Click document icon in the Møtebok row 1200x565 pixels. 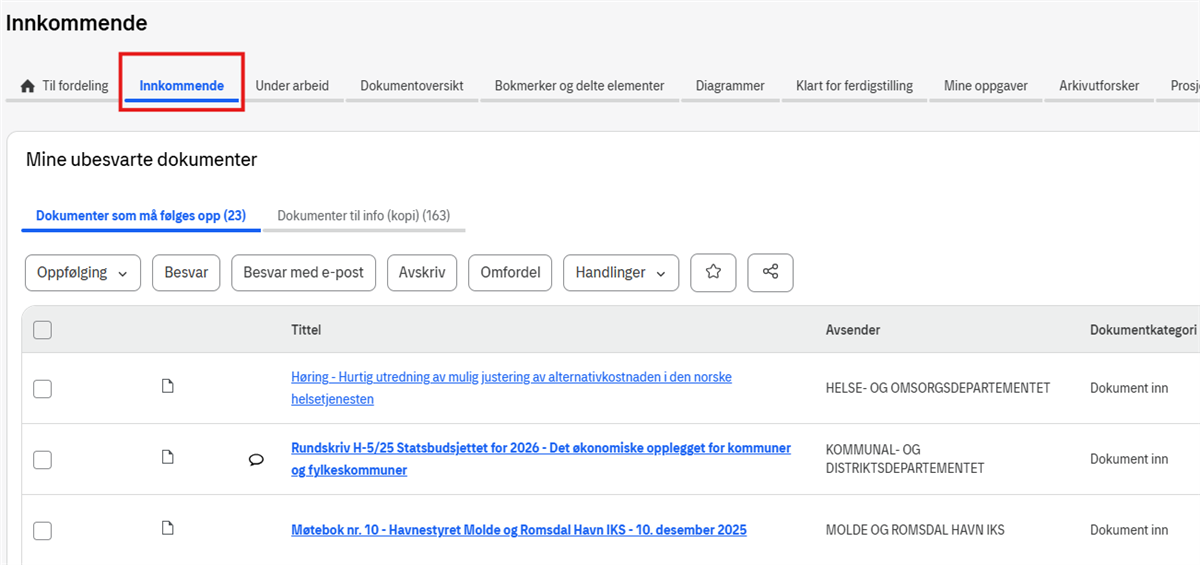168,529
